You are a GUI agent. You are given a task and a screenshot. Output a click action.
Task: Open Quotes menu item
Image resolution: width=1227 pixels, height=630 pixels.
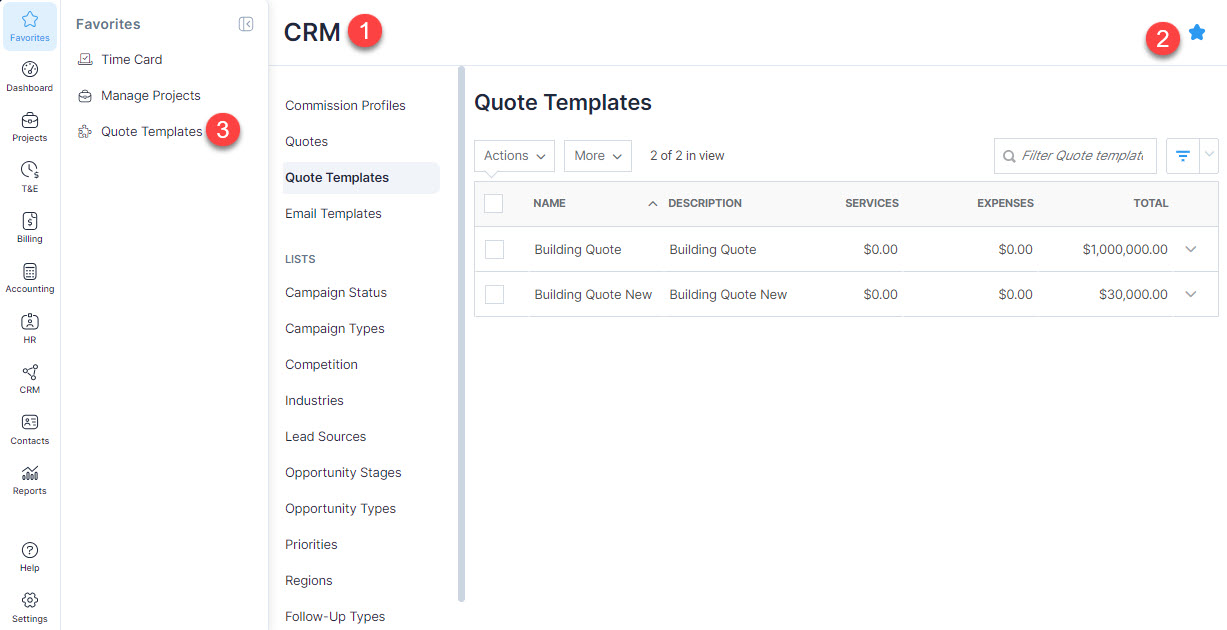point(306,142)
